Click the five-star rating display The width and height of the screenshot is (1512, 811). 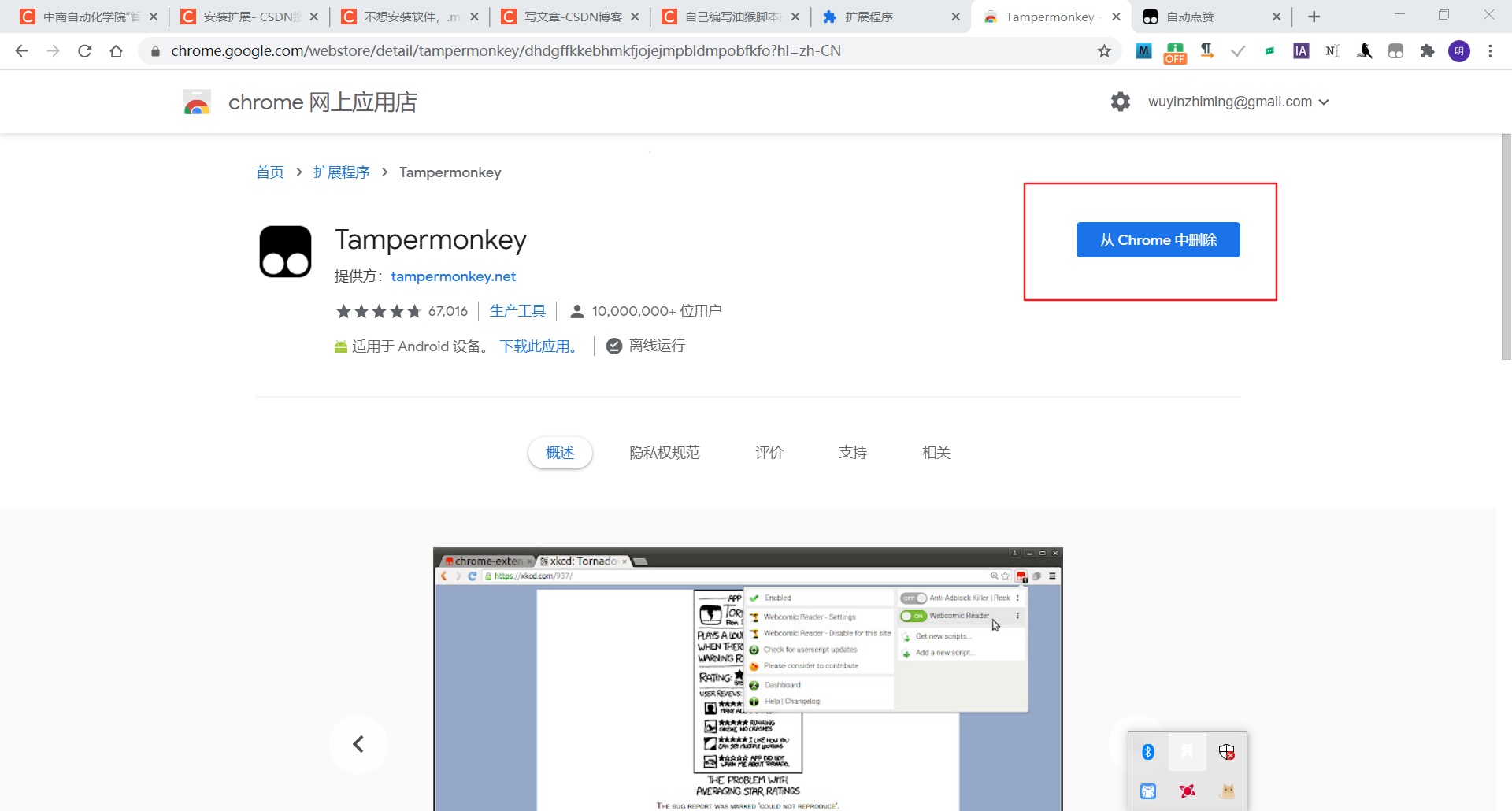coord(379,311)
